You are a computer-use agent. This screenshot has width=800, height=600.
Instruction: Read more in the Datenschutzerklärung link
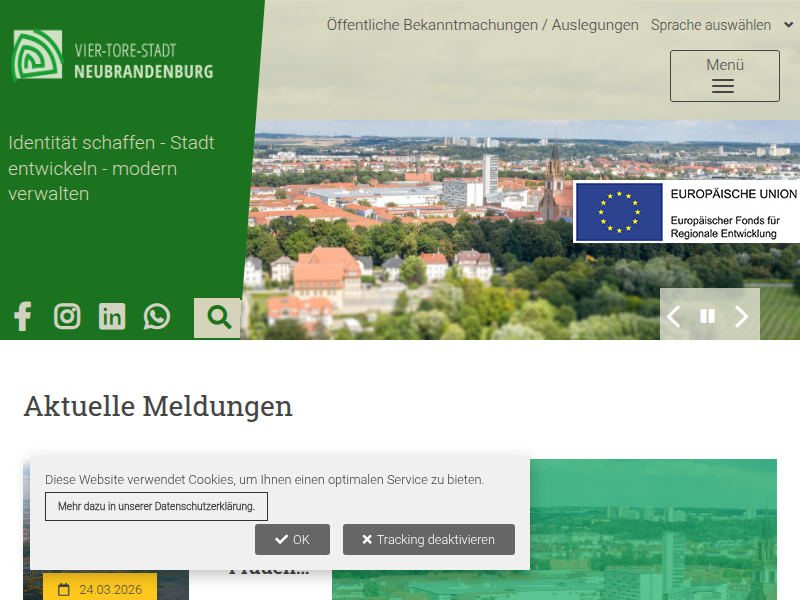pos(156,507)
